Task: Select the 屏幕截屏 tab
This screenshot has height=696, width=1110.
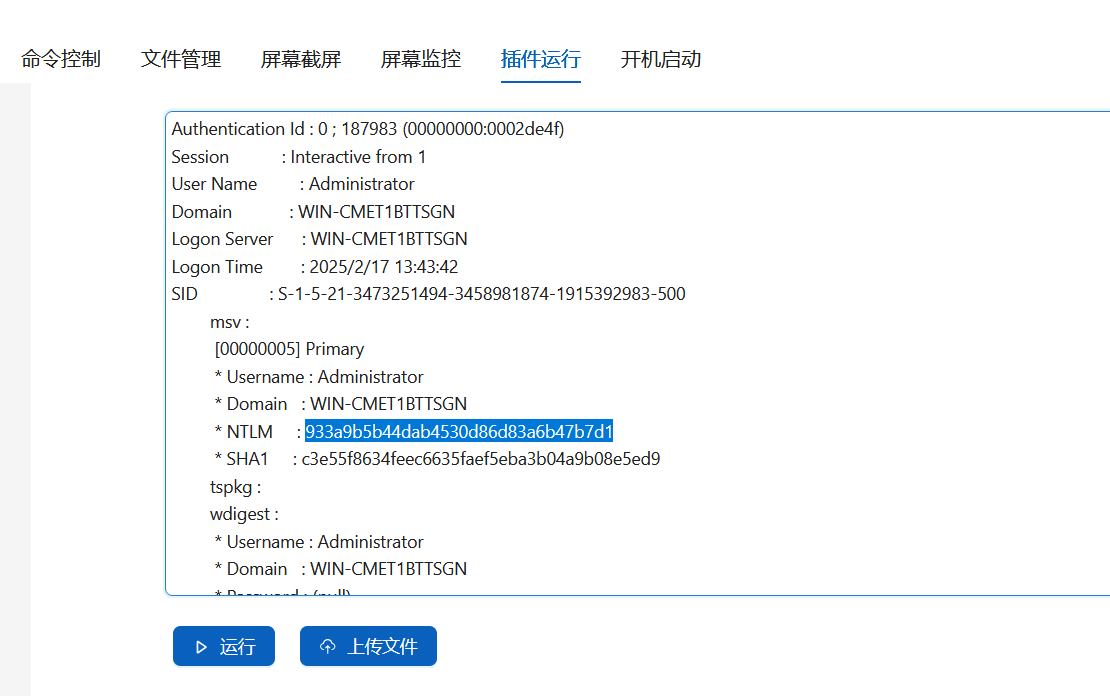Action: pyautogui.click(x=301, y=59)
